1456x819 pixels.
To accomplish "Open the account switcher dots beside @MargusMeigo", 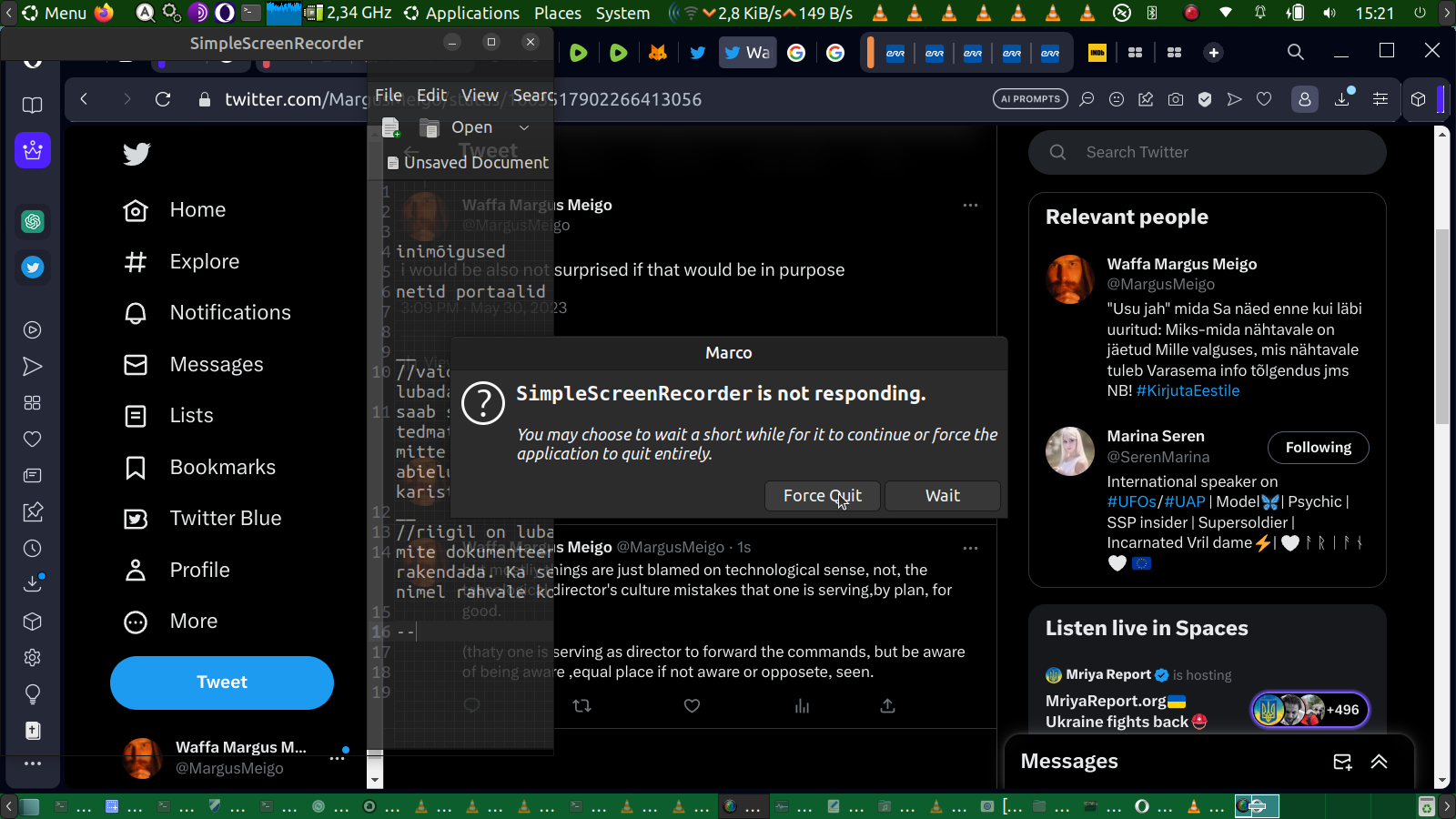I will coord(338,757).
